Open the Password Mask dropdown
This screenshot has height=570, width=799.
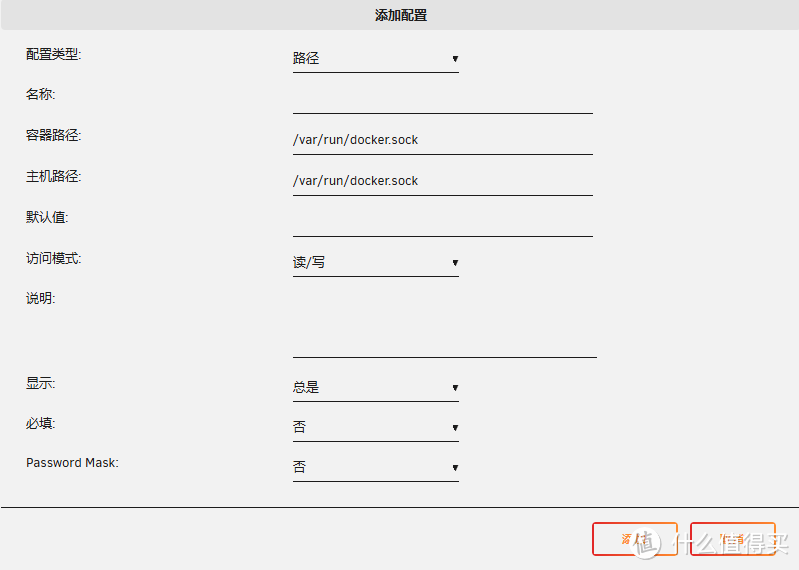click(375, 468)
